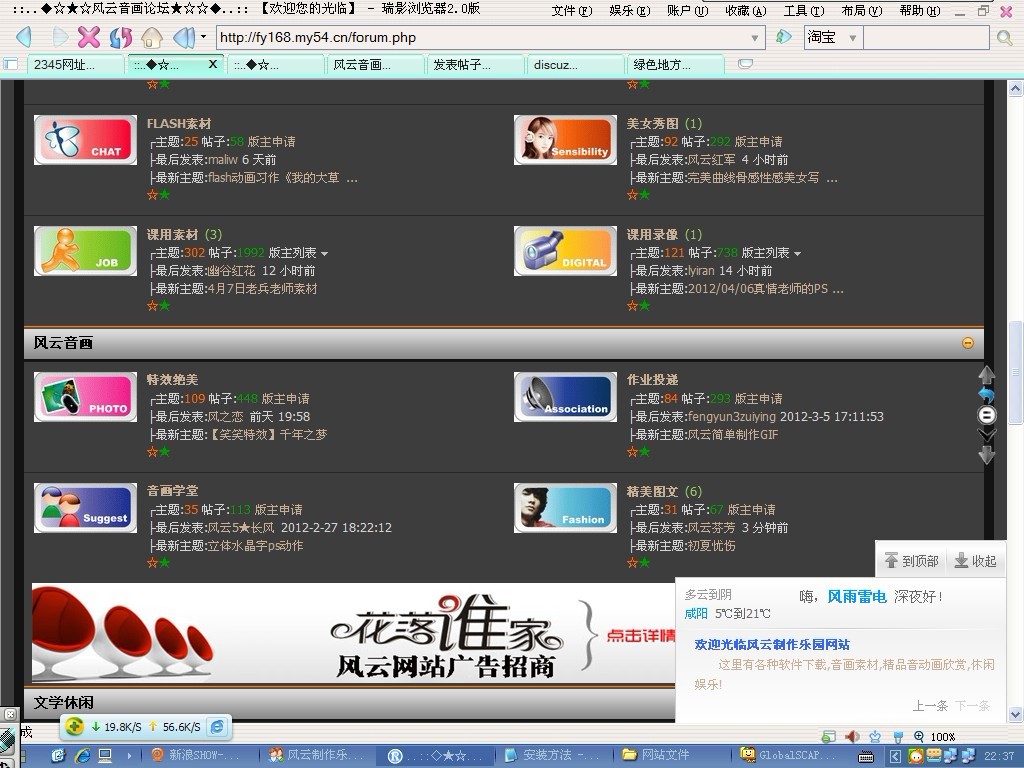Click the new tab icon after tabs
This screenshot has height=768, width=1024.
point(745,63)
